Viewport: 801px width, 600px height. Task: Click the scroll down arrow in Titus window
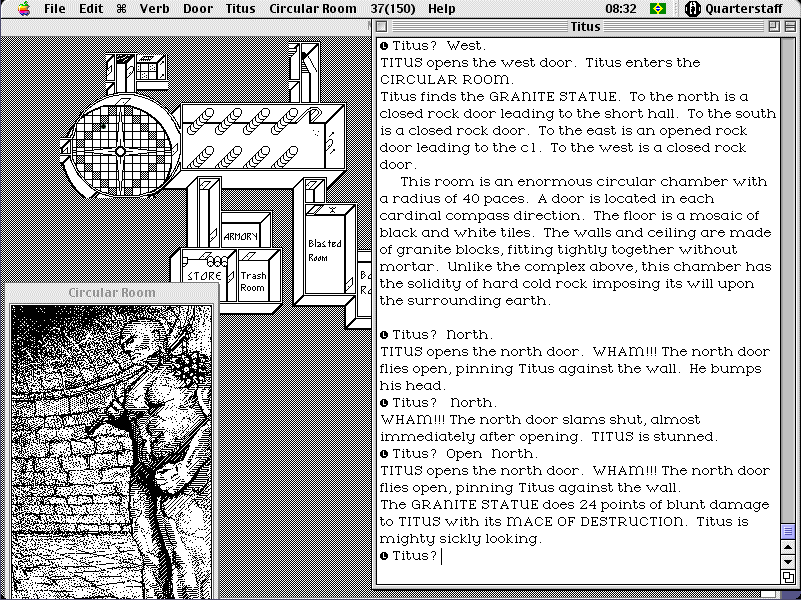(788, 563)
